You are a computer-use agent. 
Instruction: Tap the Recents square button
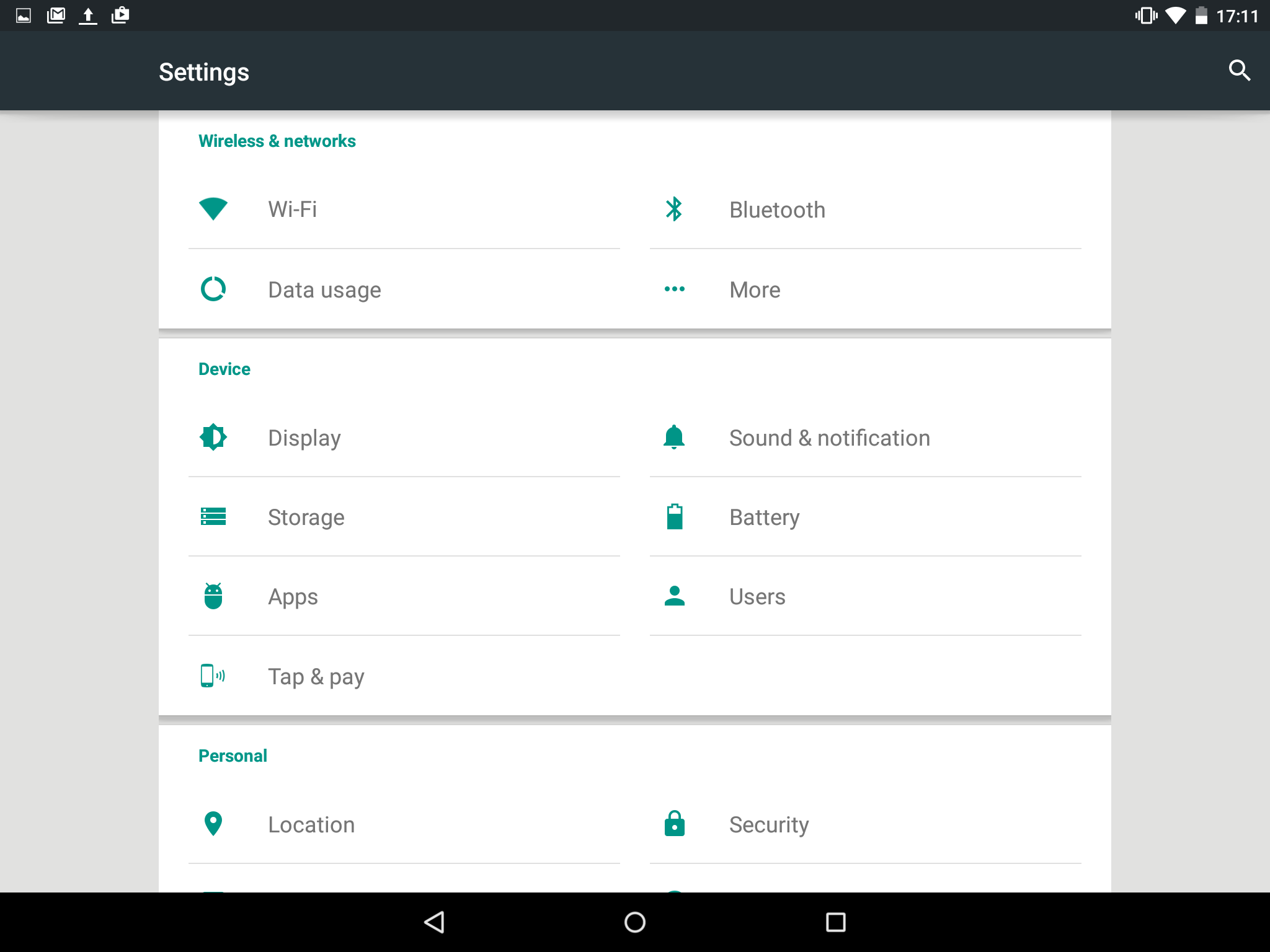[x=835, y=922]
